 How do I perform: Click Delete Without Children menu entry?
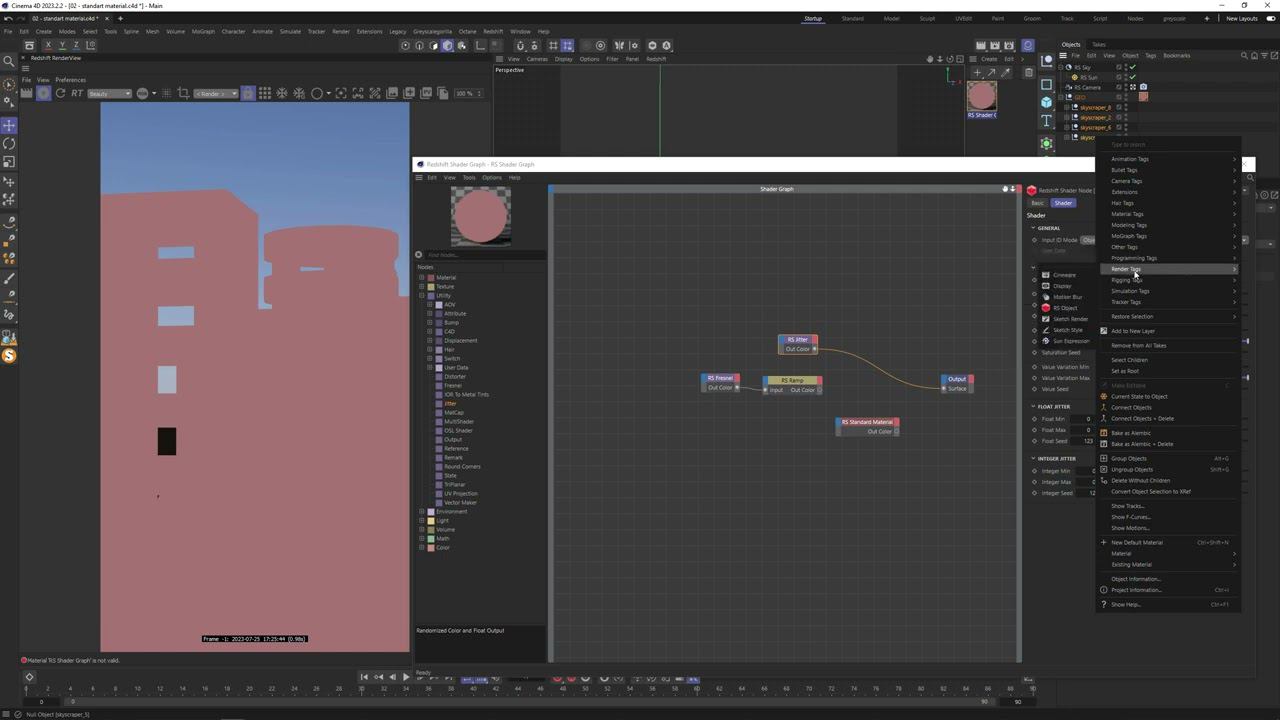(1140, 481)
